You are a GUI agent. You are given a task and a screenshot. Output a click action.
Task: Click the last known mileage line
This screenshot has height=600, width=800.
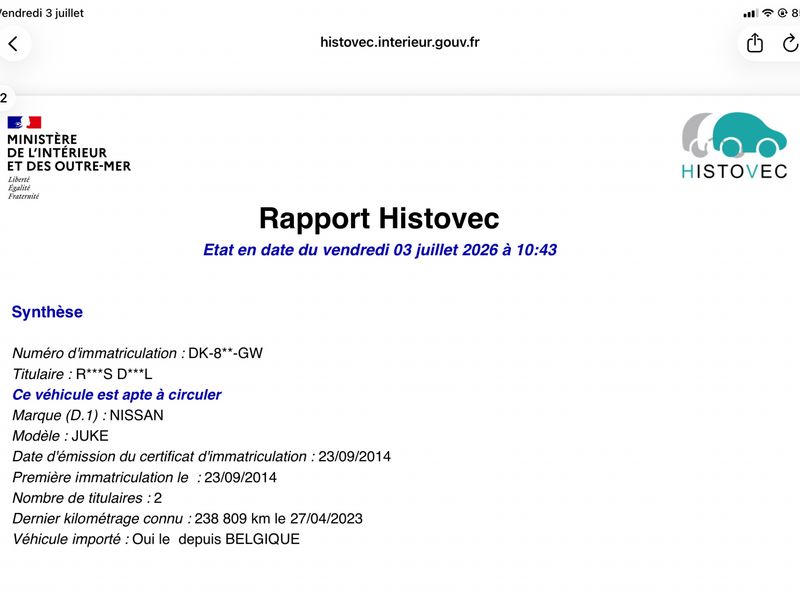click(x=187, y=518)
